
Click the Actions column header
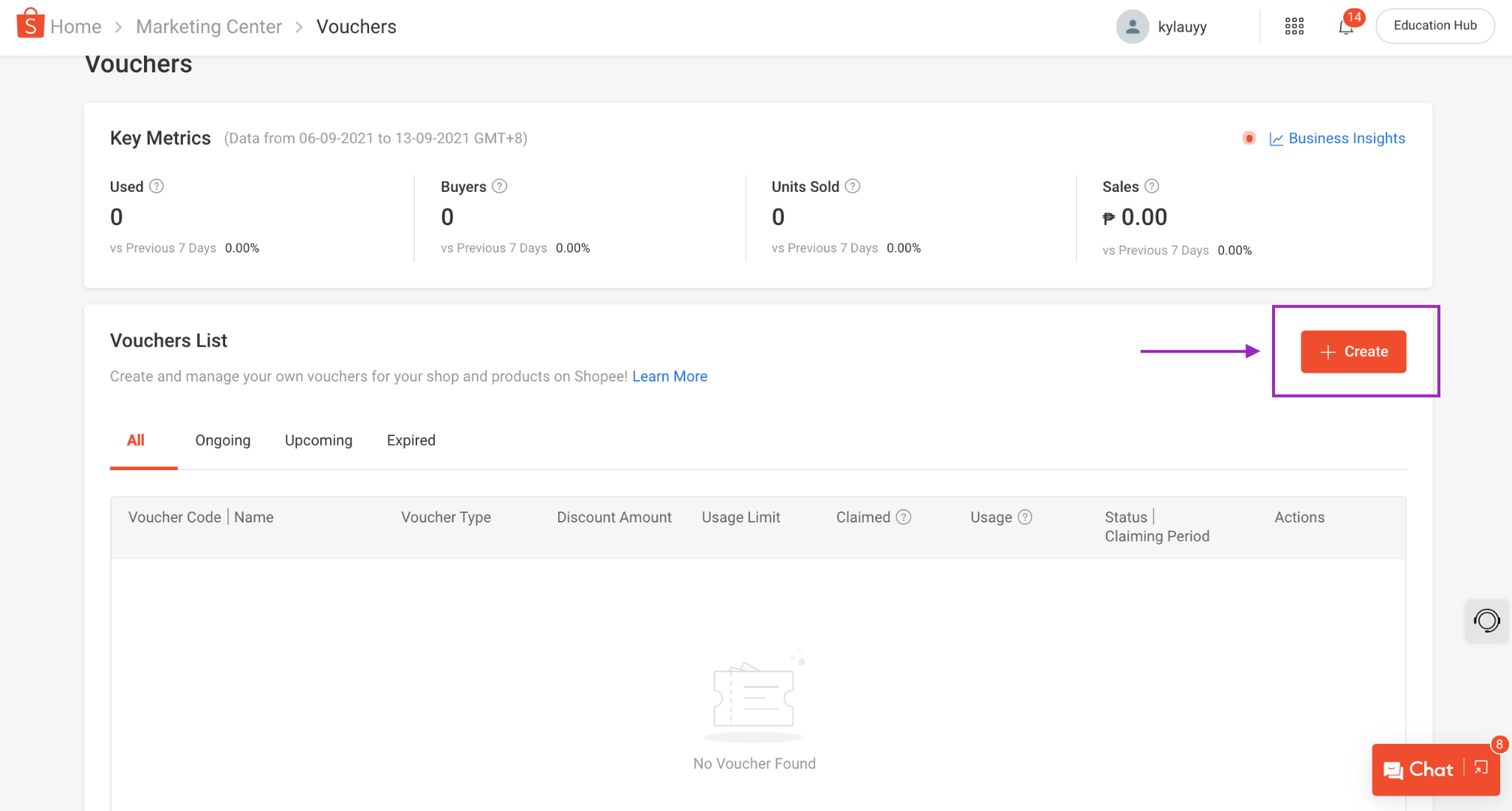click(x=1299, y=517)
